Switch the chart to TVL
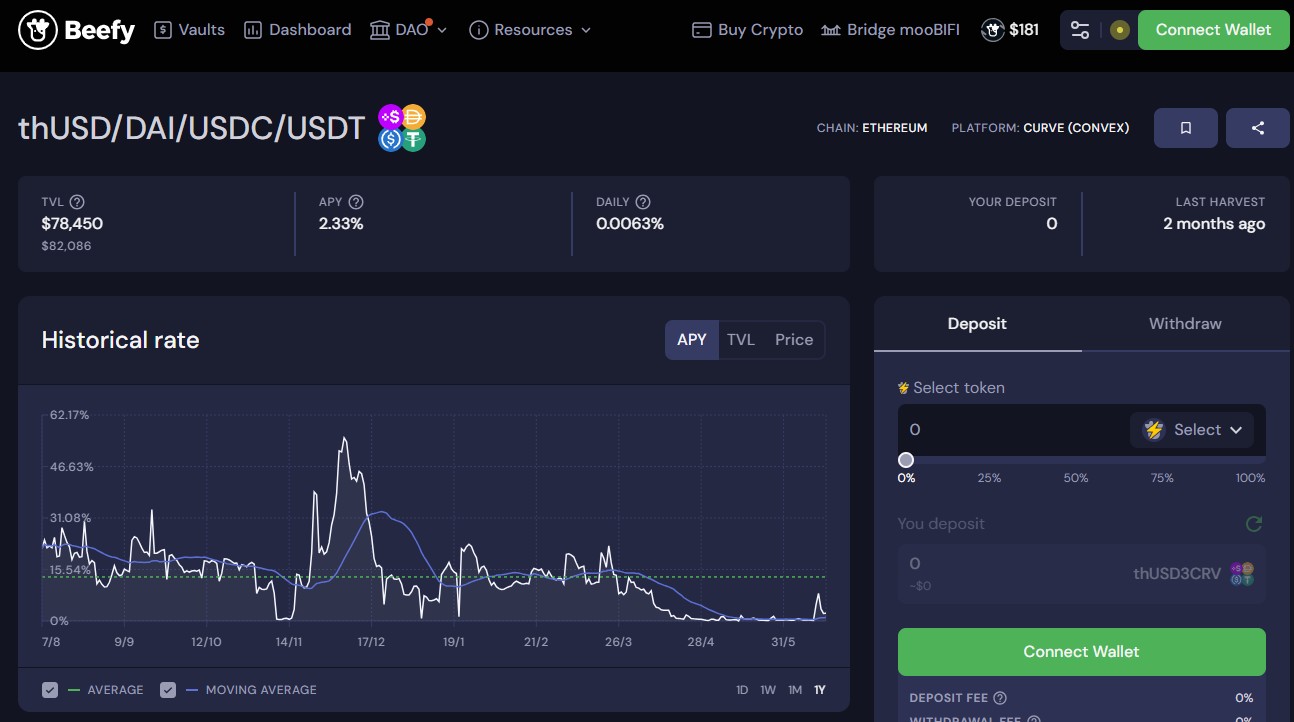This screenshot has width=1294, height=722. point(741,340)
